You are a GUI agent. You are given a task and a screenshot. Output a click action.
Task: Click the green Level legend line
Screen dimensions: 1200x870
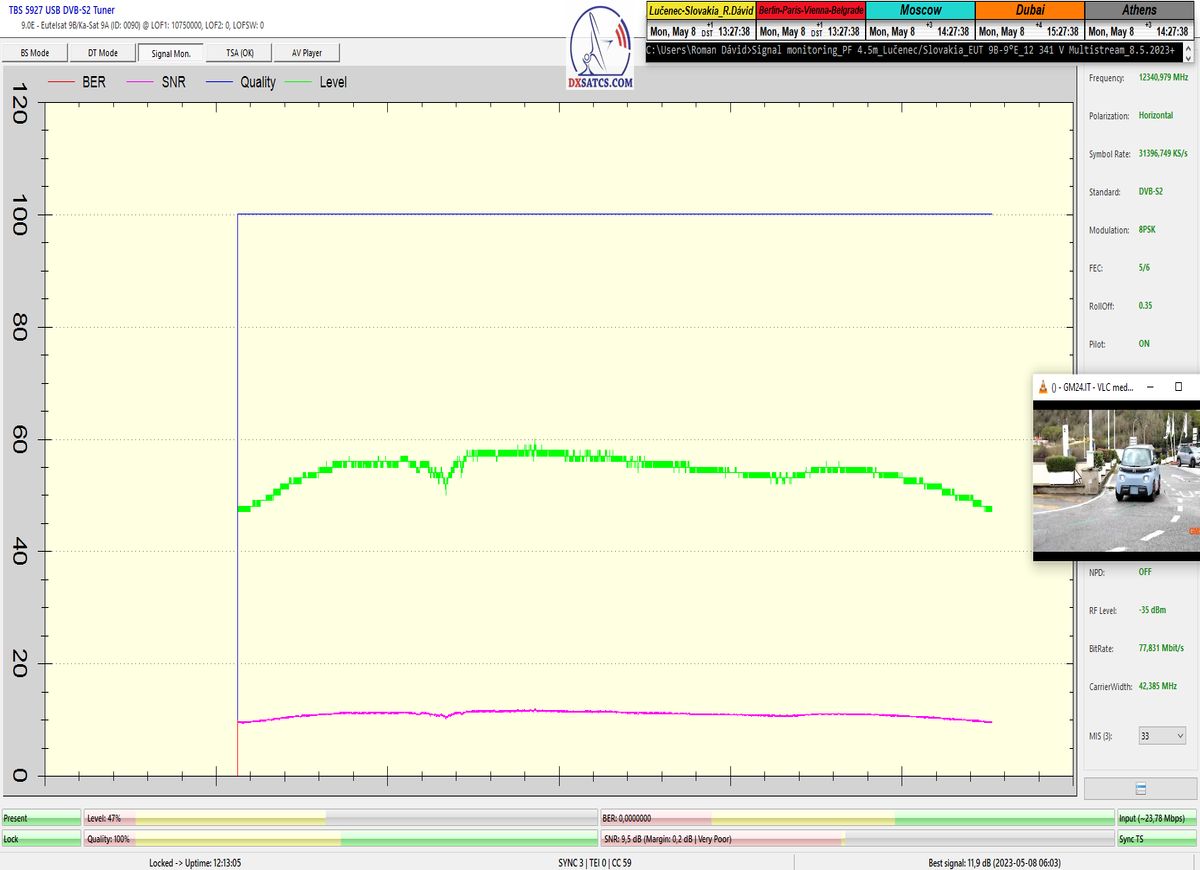(297, 82)
